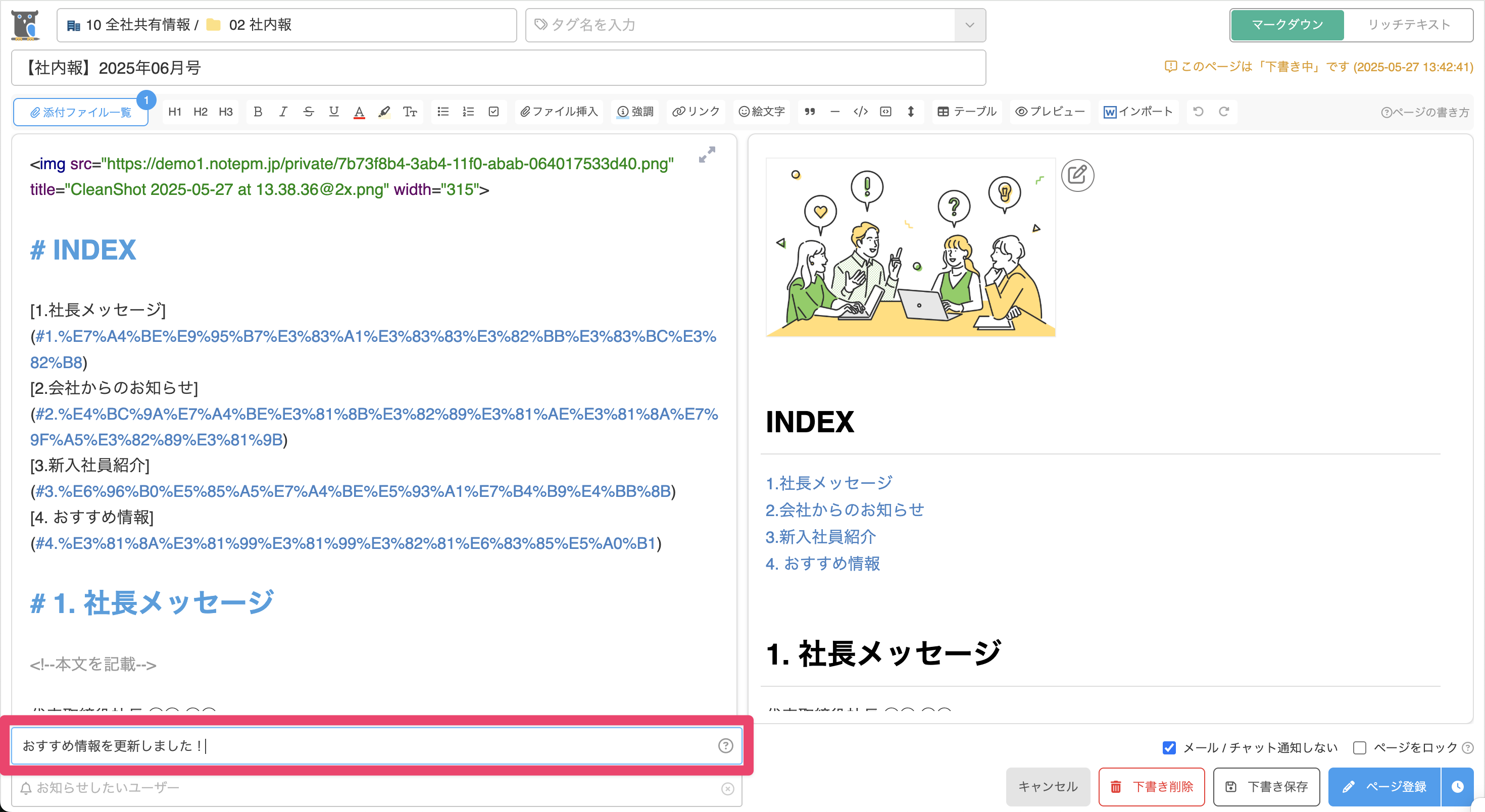Insert a horizontal rule
The image size is (1485, 812).
click(835, 112)
